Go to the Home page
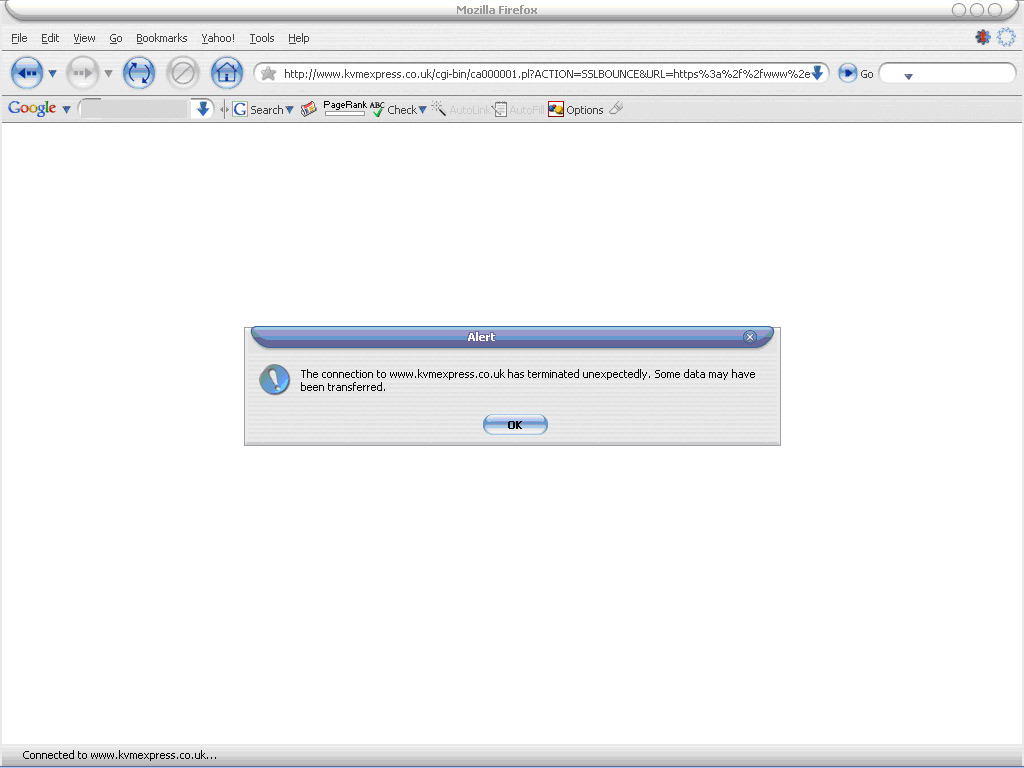Viewport: 1024px width, 768px height. point(227,73)
